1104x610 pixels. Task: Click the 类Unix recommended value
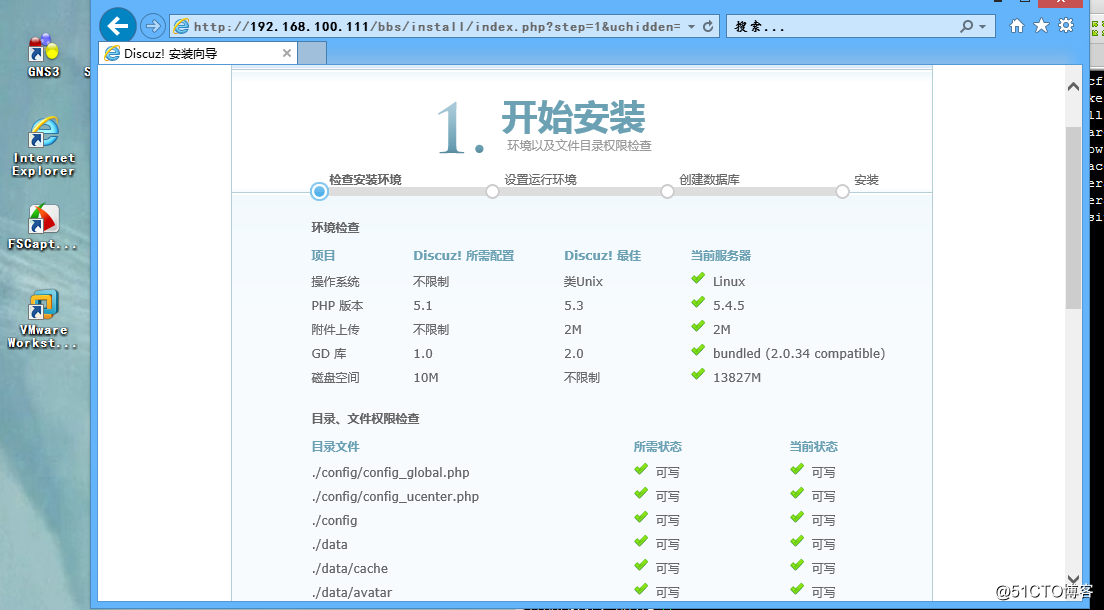583,282
